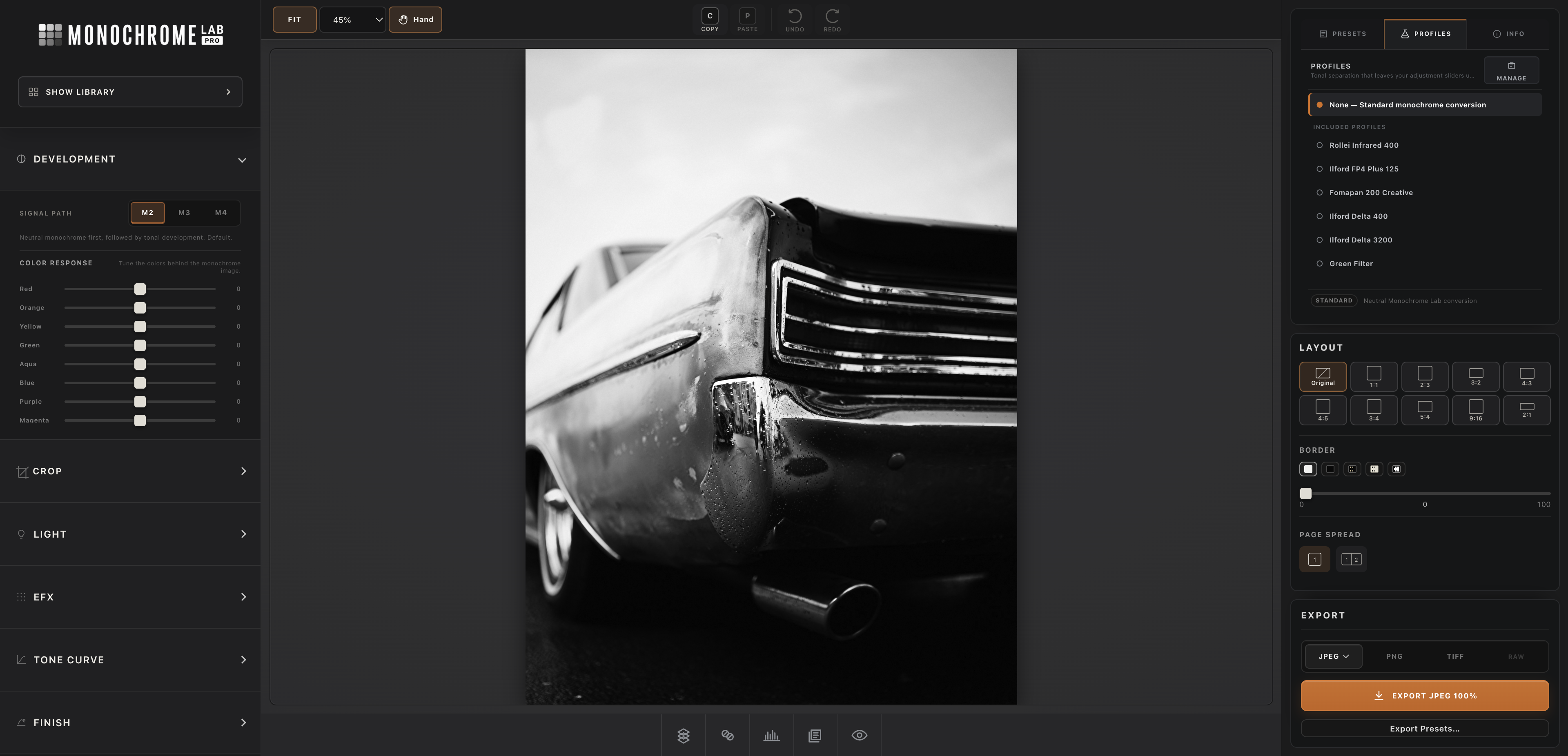1568x756 pixels.
Task: Select the Original layout option
Action: pos(1323,377)
